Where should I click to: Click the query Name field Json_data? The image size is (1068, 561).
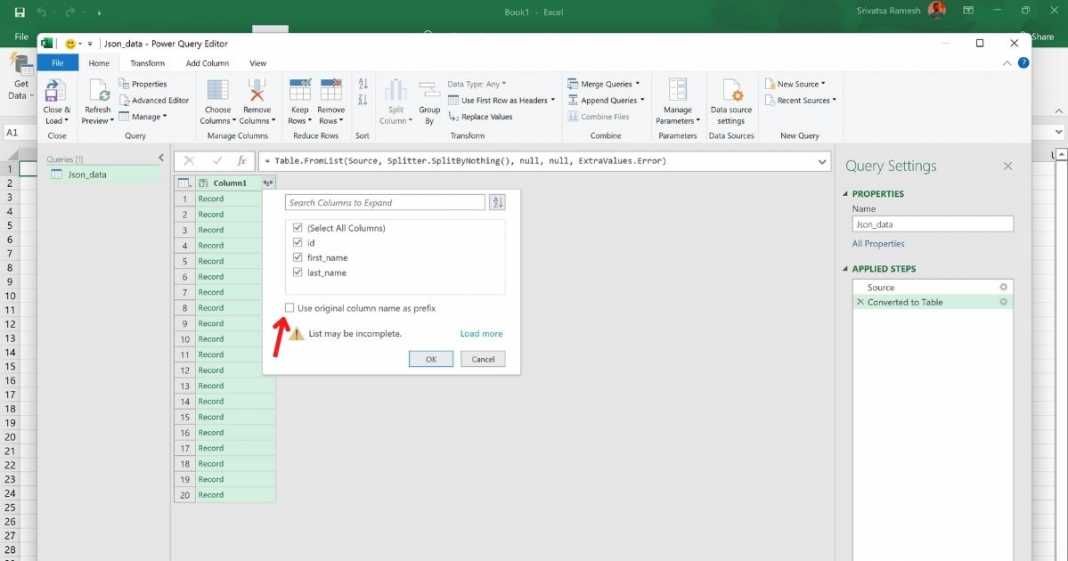932,224
